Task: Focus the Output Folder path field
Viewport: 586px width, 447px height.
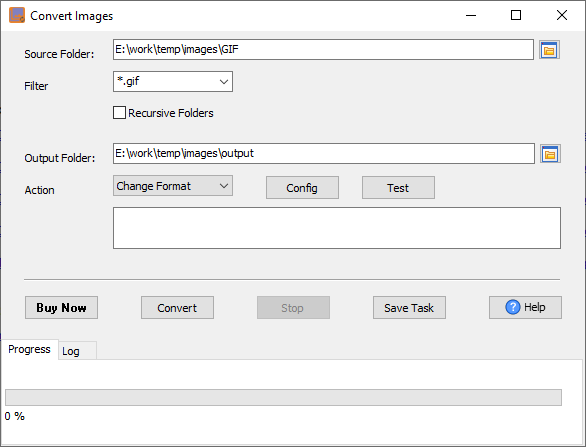Action: (x=324, y=153)
